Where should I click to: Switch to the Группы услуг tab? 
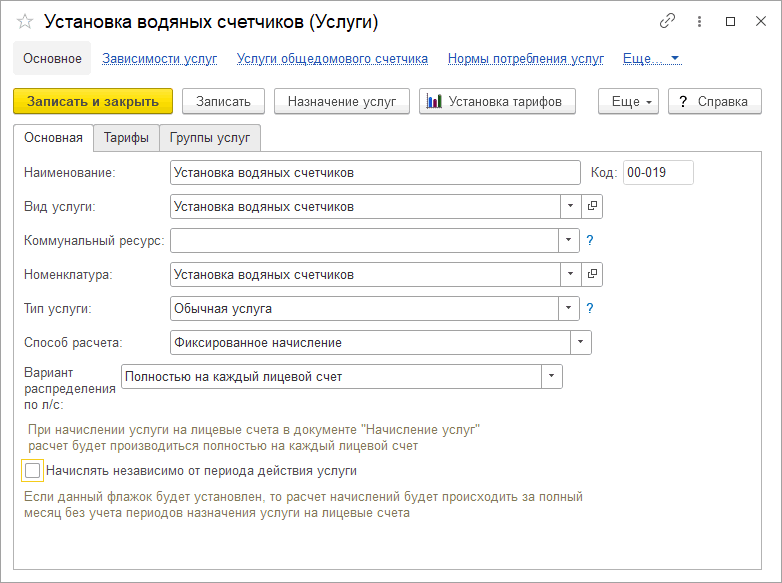pos(210,138)
